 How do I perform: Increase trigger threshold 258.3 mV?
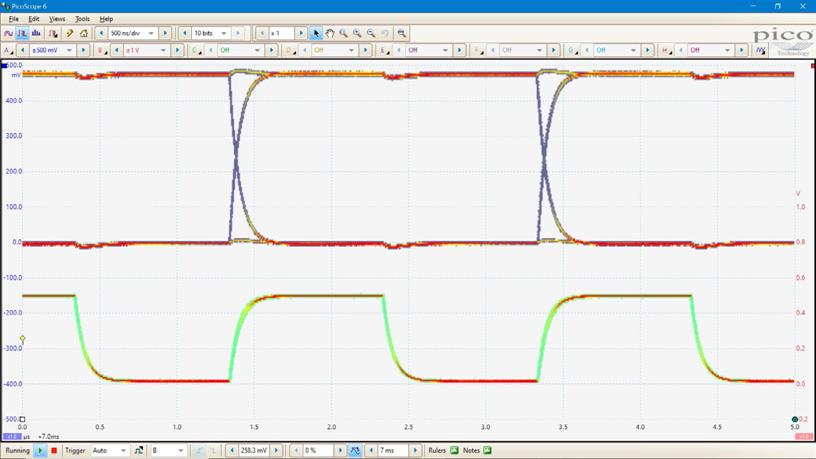pyautogui.click(x=277, y=451)
